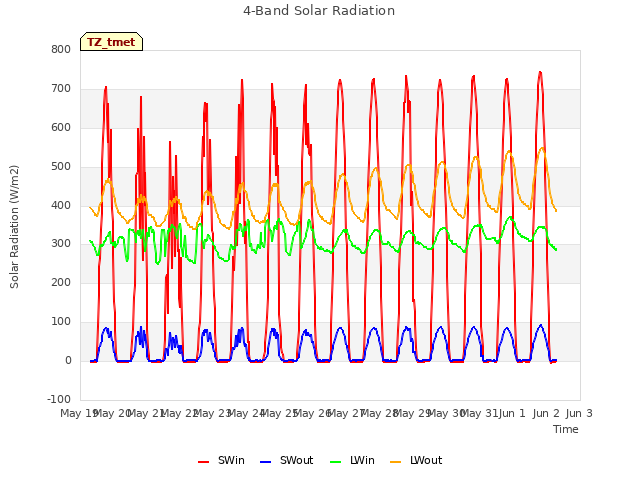The height and width of the screenshot is (480, 640).
Task: Click the 300 y-axis tick label
Action: tap(61, 243)
